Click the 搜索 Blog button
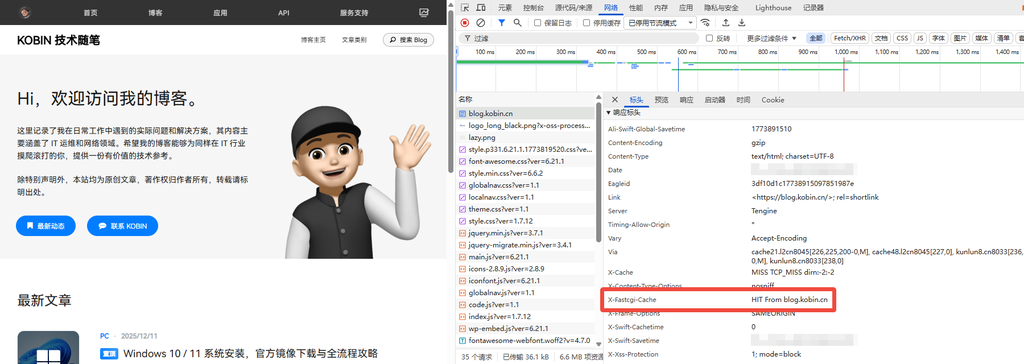Image resolution: width=1024 pixels, height=364 pixels. point(408,40)
